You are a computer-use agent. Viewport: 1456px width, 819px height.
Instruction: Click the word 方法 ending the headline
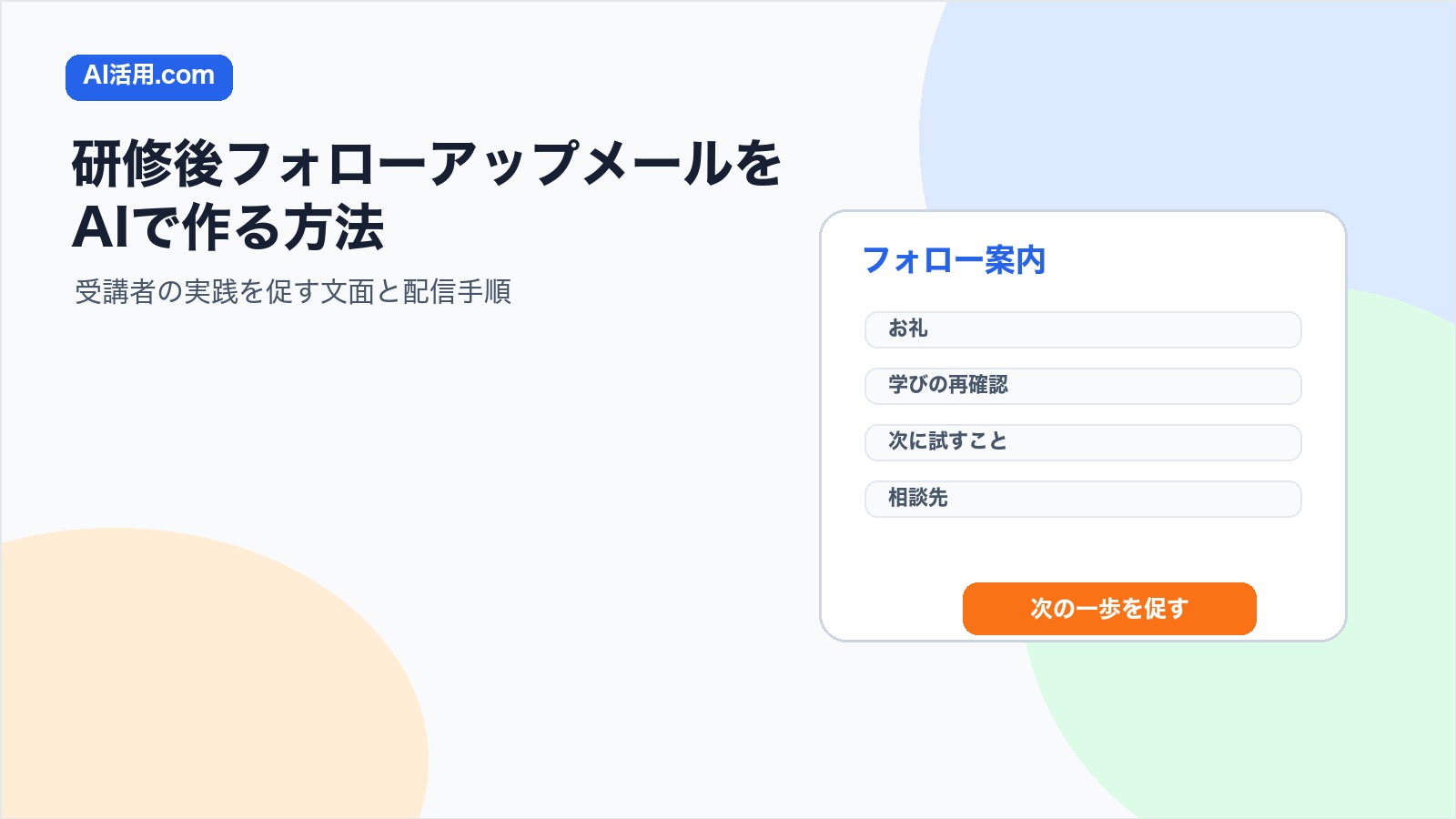click(x=333, y=227)
